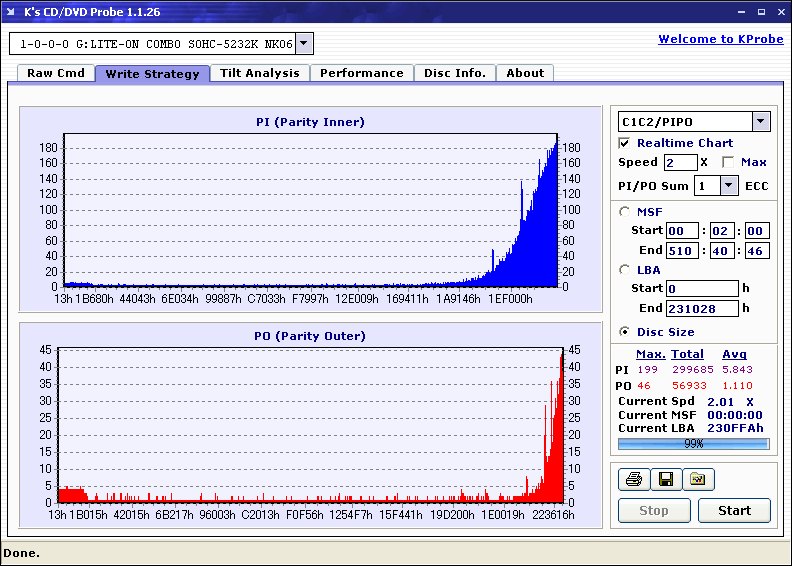Image resolution: width=792 pixels, height=566 pixels.
Task: Click the PI Avg value 5.843
Action: (x=737, y=370)
